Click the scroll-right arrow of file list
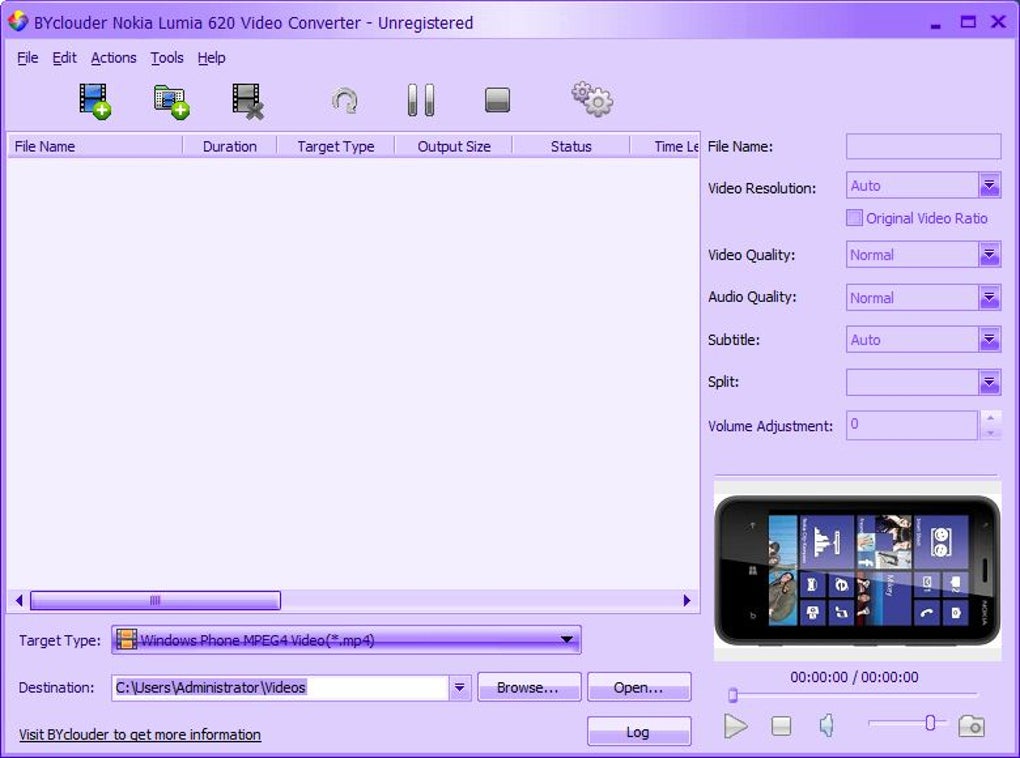This screenshot has width=1020, height=758. 687,601
